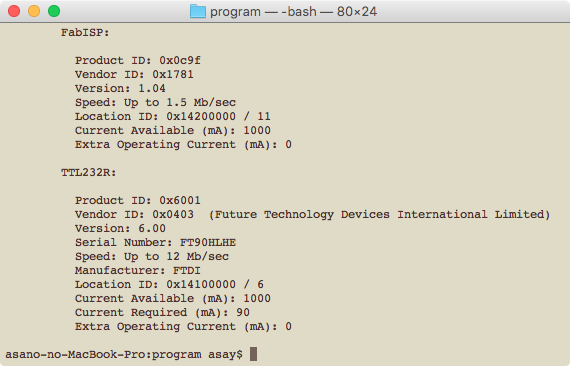Click the 'Current Required (mA): 90' line

(x=162, y=313)
